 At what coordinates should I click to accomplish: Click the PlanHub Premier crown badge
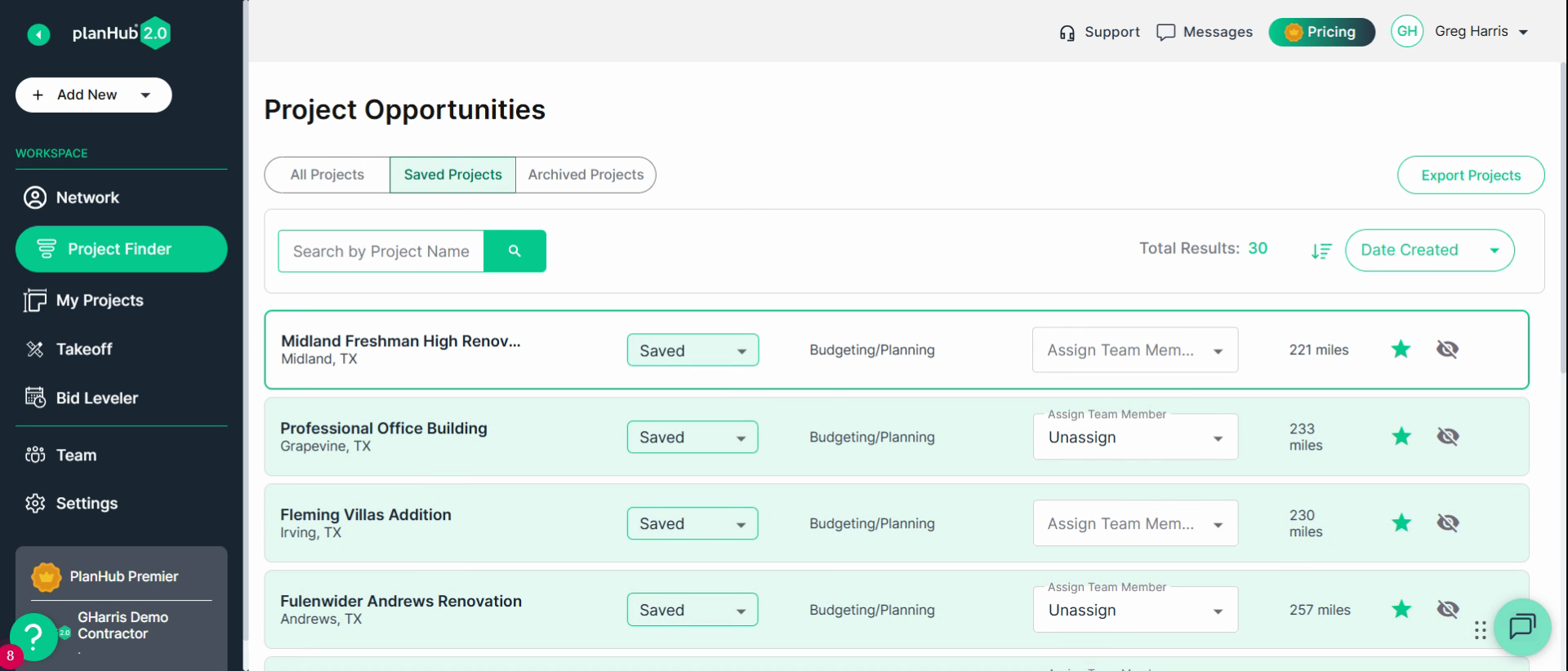[47, 577]
